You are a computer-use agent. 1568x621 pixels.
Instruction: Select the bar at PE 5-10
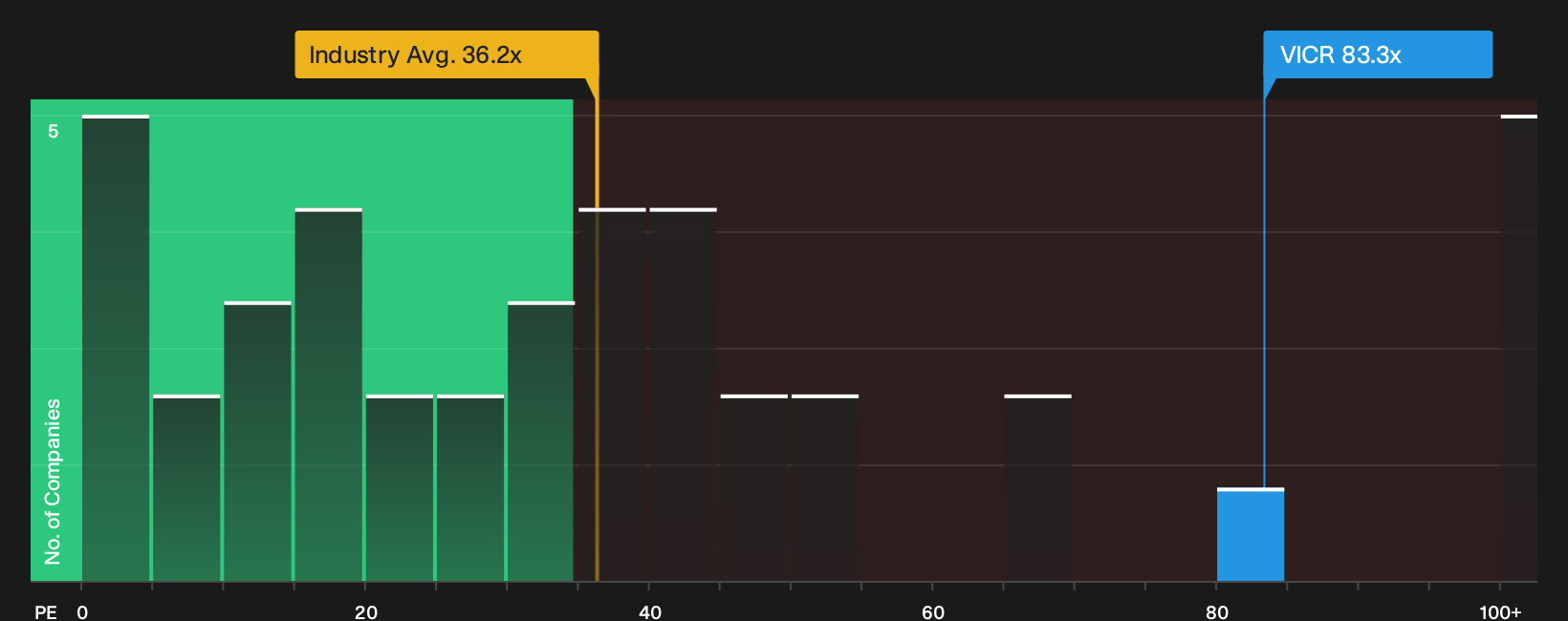[x=186, y=488]
